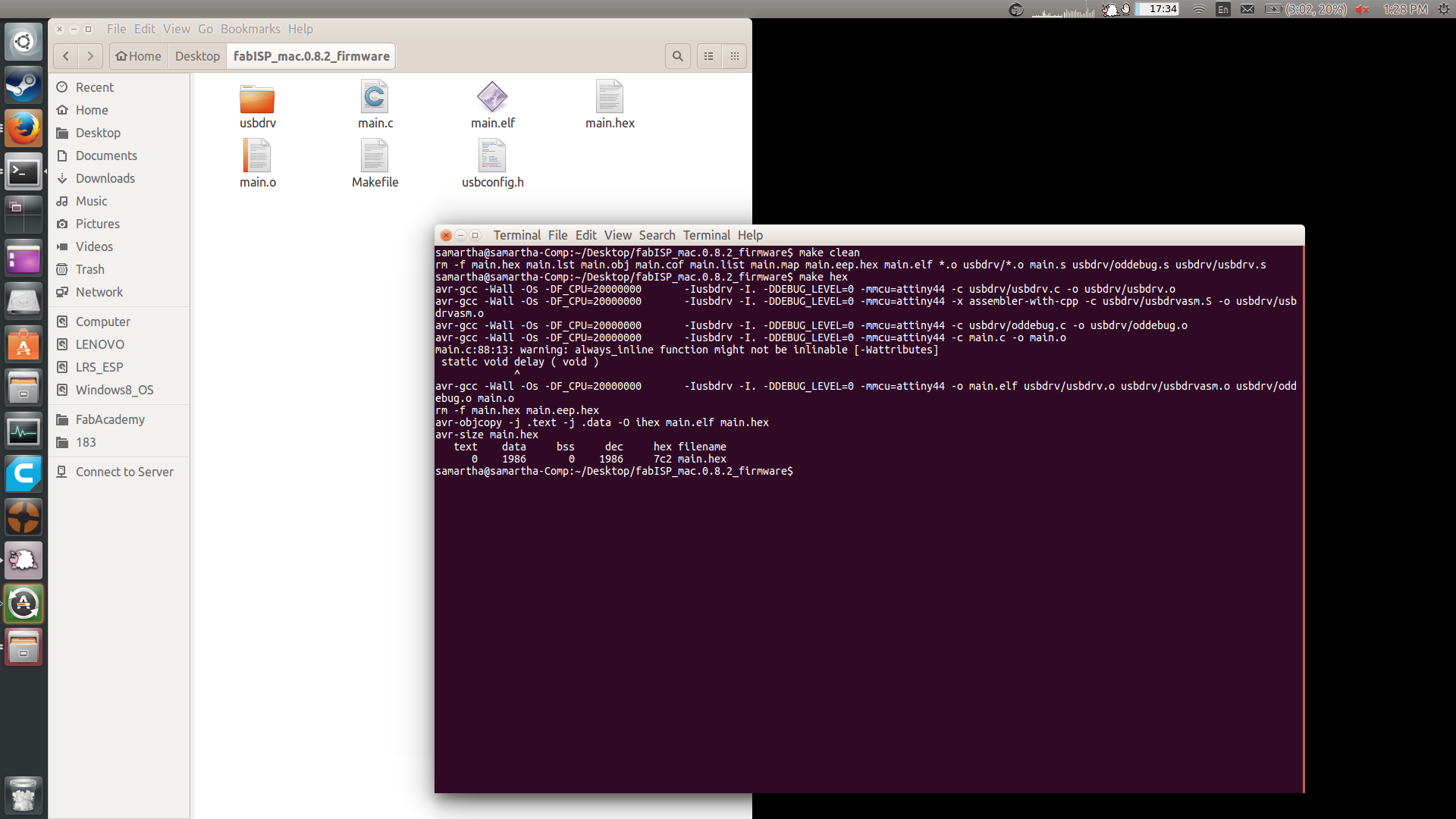Image resolution: width=1456 pixels, height=819 pixels.
Task: Open Ubuntu Dash from launcher
Action: [x=24, y=42]
